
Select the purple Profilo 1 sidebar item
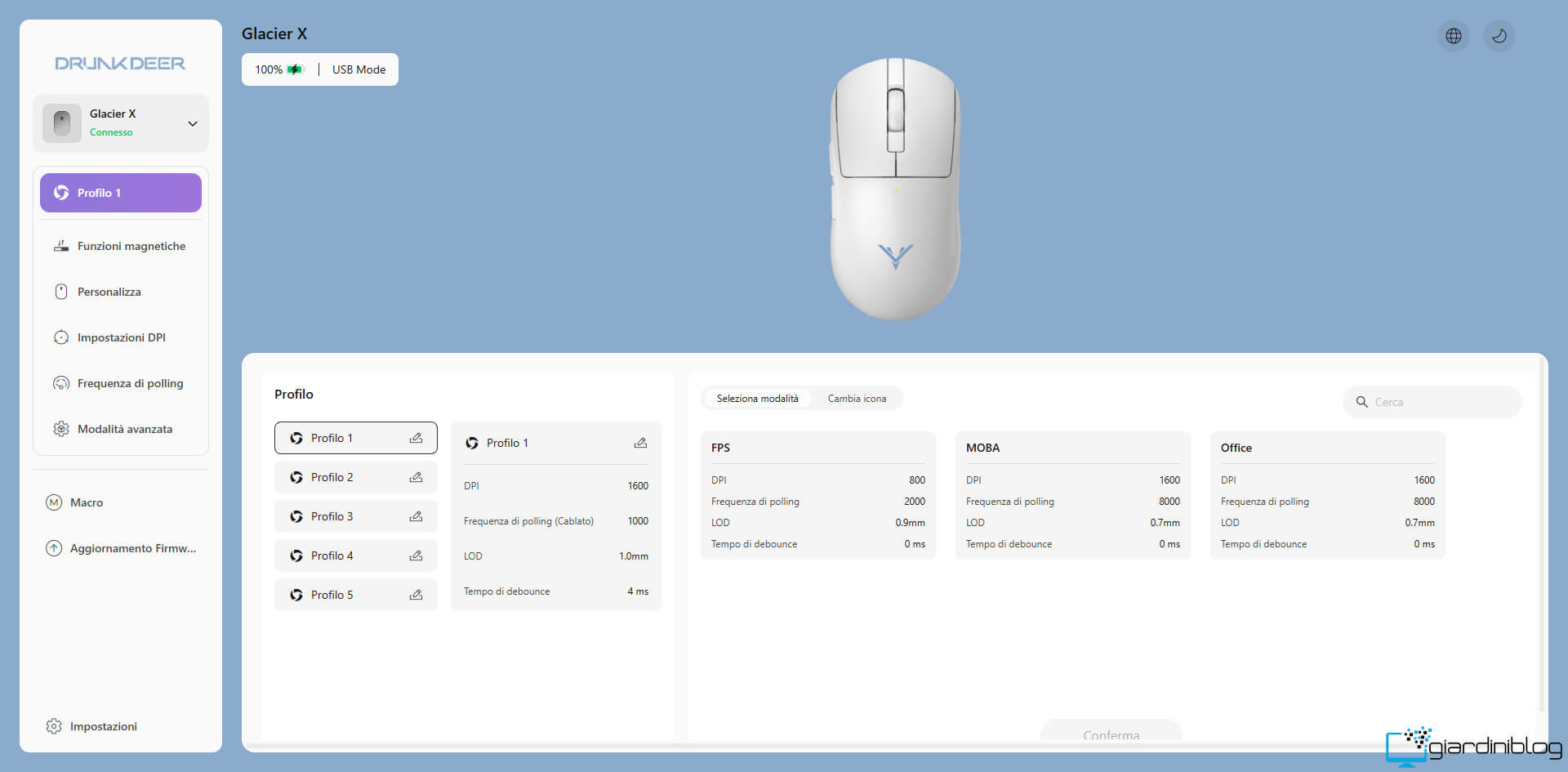pos(121,193)
